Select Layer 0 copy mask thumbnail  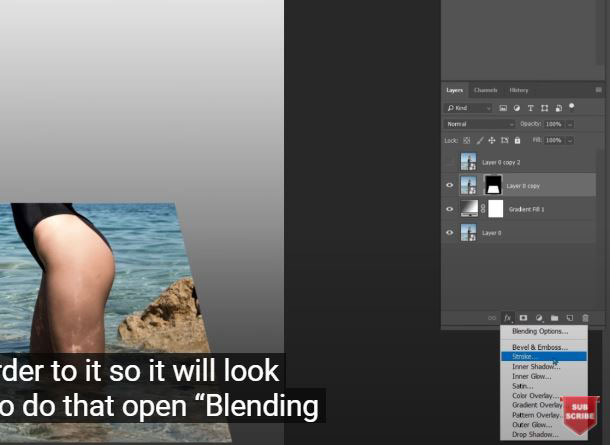click(x=493, y=185)
